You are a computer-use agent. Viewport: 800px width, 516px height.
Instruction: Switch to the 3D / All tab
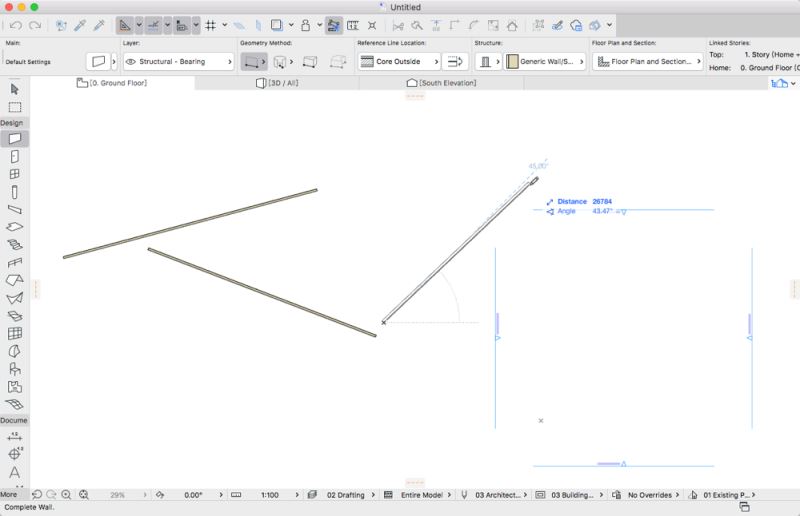277,83
